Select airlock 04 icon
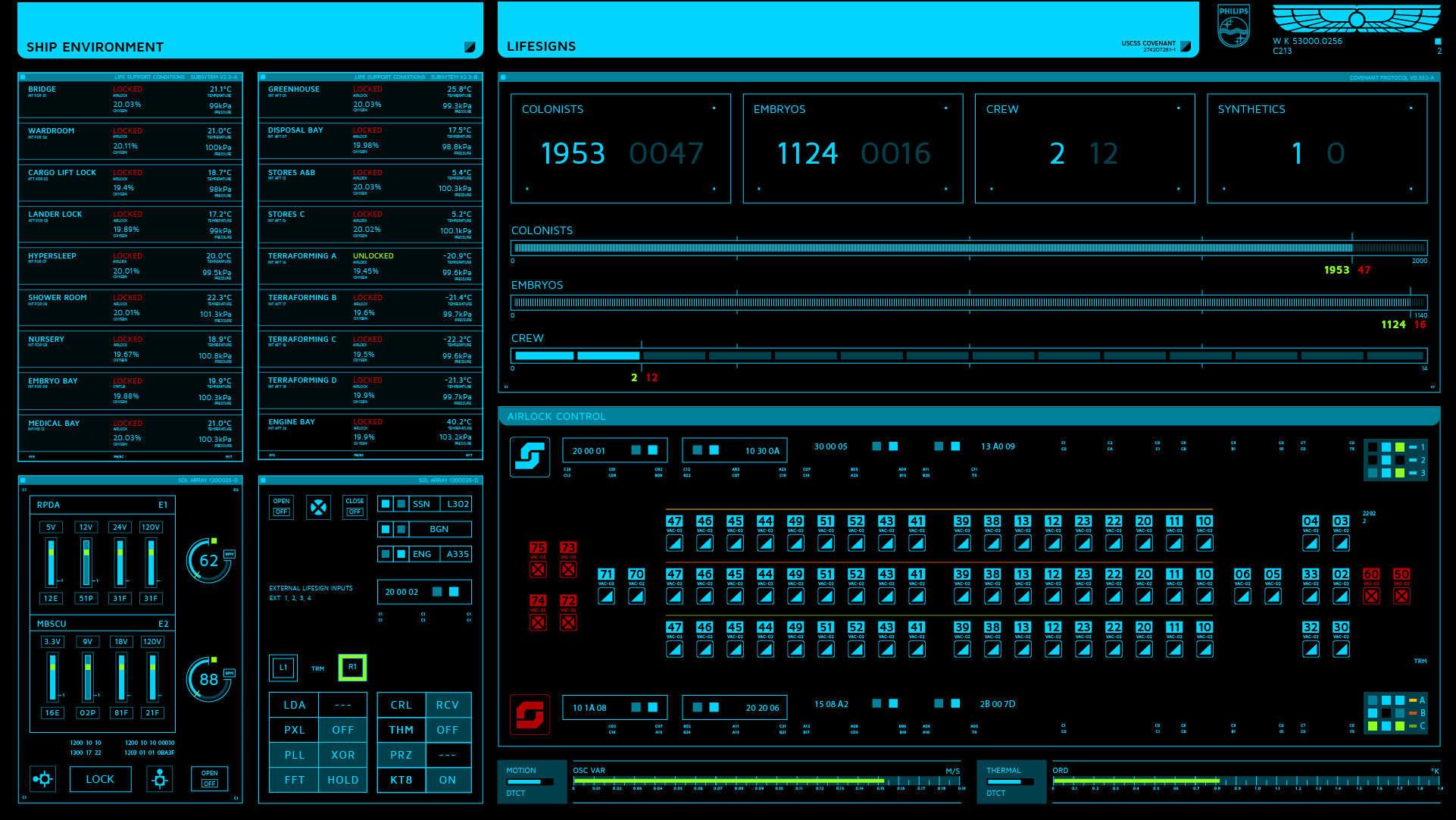Image resolution: width=1456 pixels, height=820 pixels. coord(1311,543)
